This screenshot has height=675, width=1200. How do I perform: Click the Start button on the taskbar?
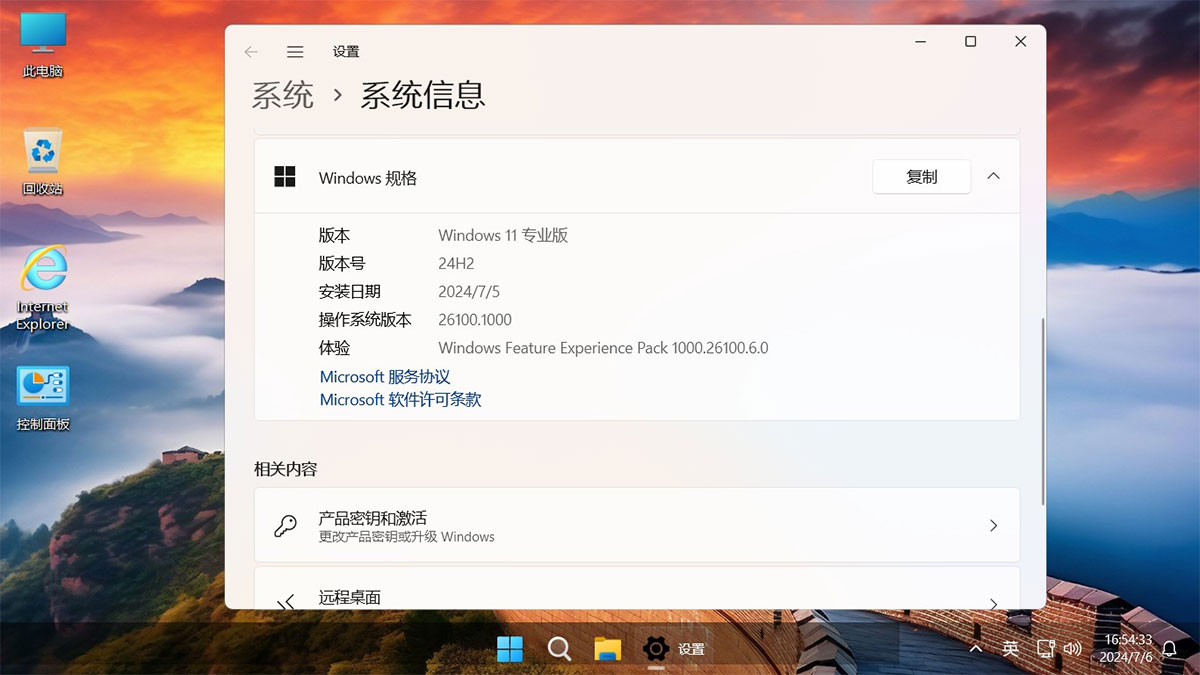(x=510, y=649)
